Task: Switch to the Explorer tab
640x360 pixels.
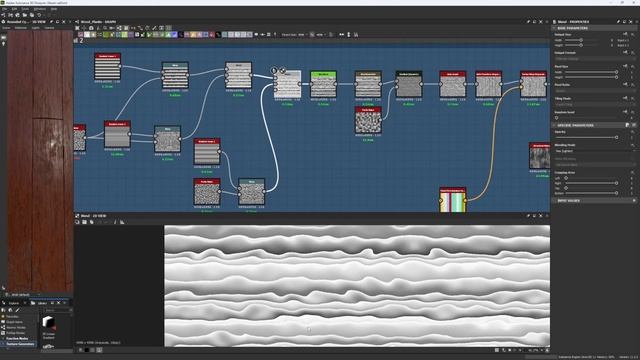Action: [x=14, y=303]
